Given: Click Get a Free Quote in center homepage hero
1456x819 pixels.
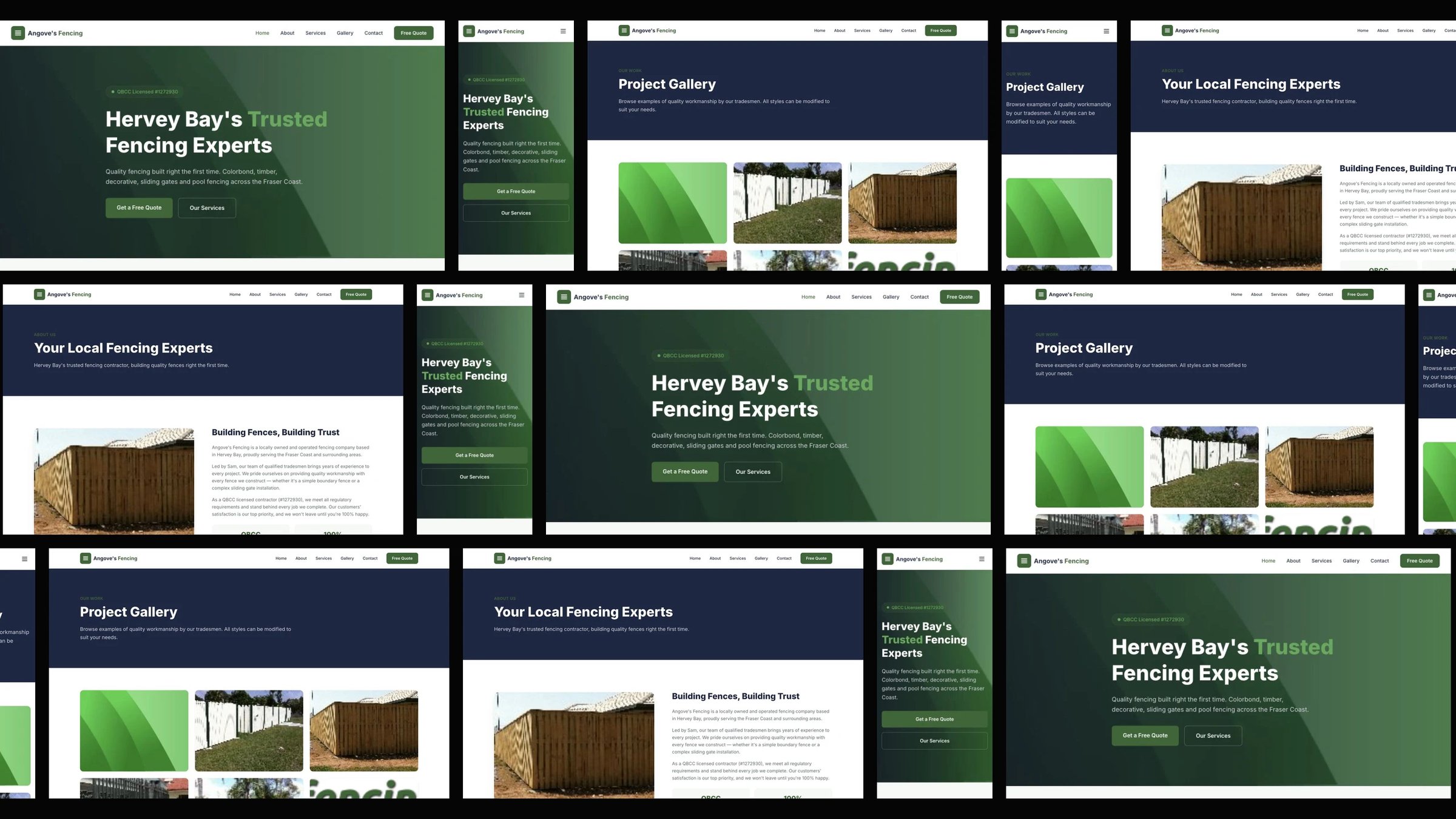Looking at the screenshot, I should pos(685,471).
